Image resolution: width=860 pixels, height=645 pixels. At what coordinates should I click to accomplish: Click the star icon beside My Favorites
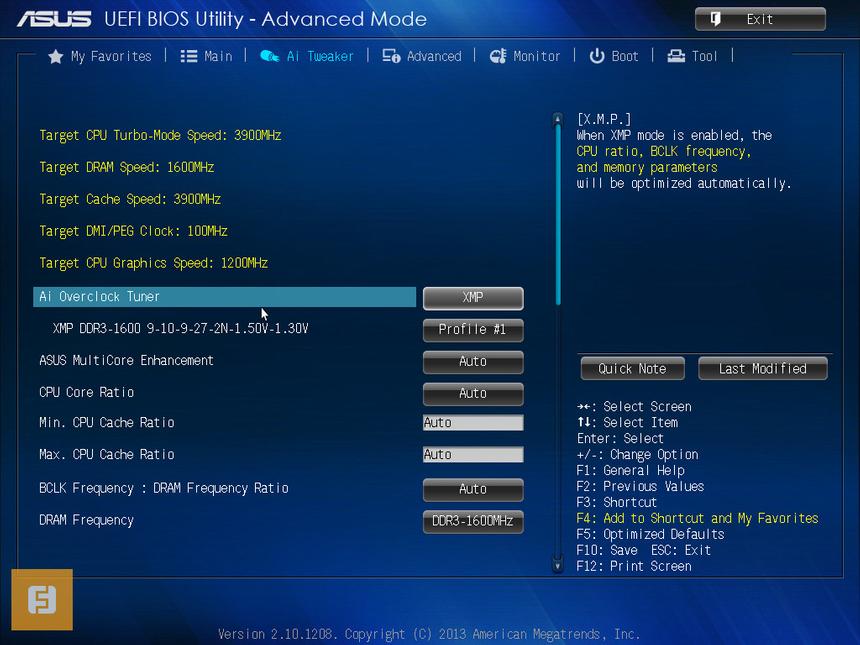coord(56,57)
